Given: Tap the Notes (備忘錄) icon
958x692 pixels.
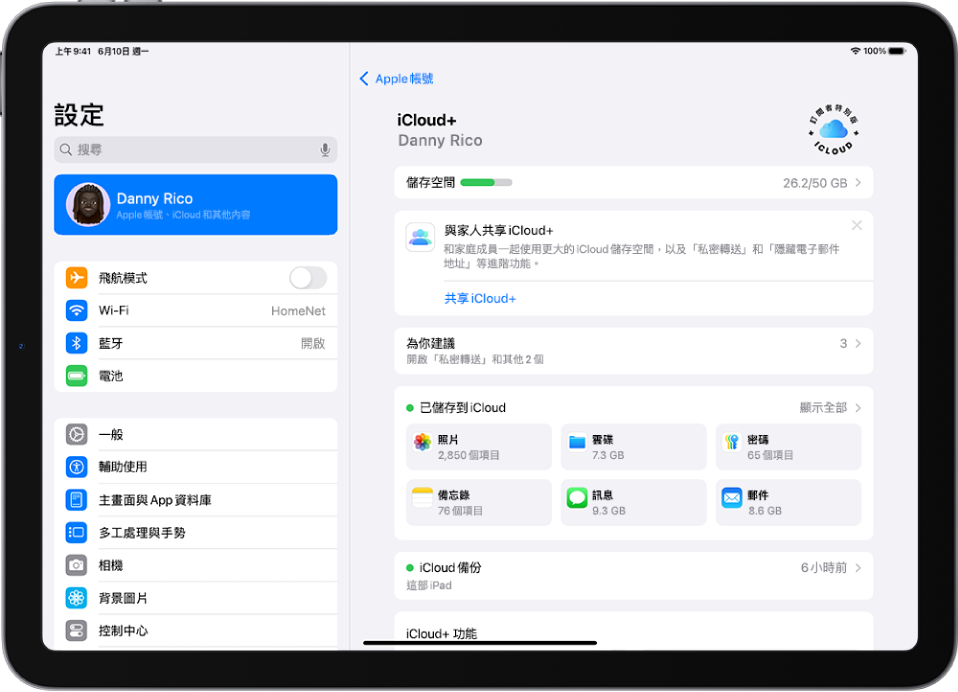Looking at the screenshot, I should tap(422, 497).
